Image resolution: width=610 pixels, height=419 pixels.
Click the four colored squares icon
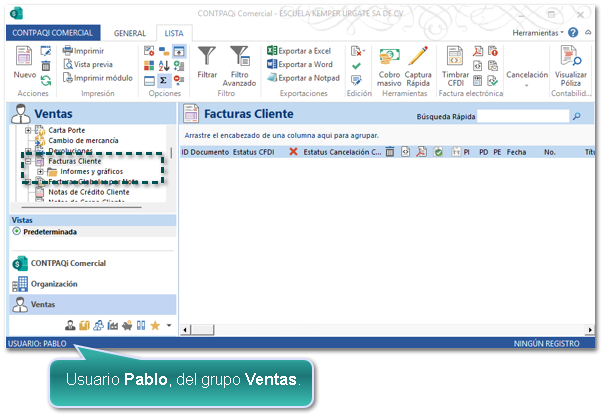(149, 66)
